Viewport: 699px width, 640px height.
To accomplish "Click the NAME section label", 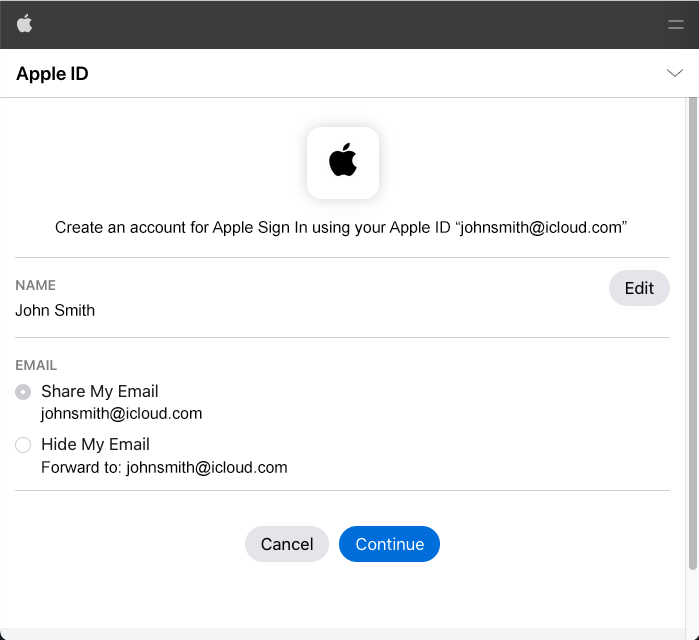I will point(36,285).
